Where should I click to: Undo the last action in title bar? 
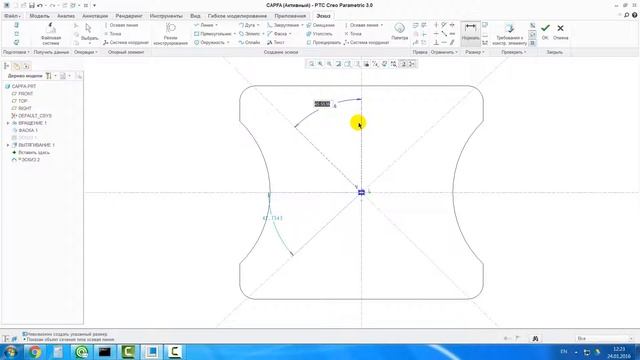pos(40,5)
